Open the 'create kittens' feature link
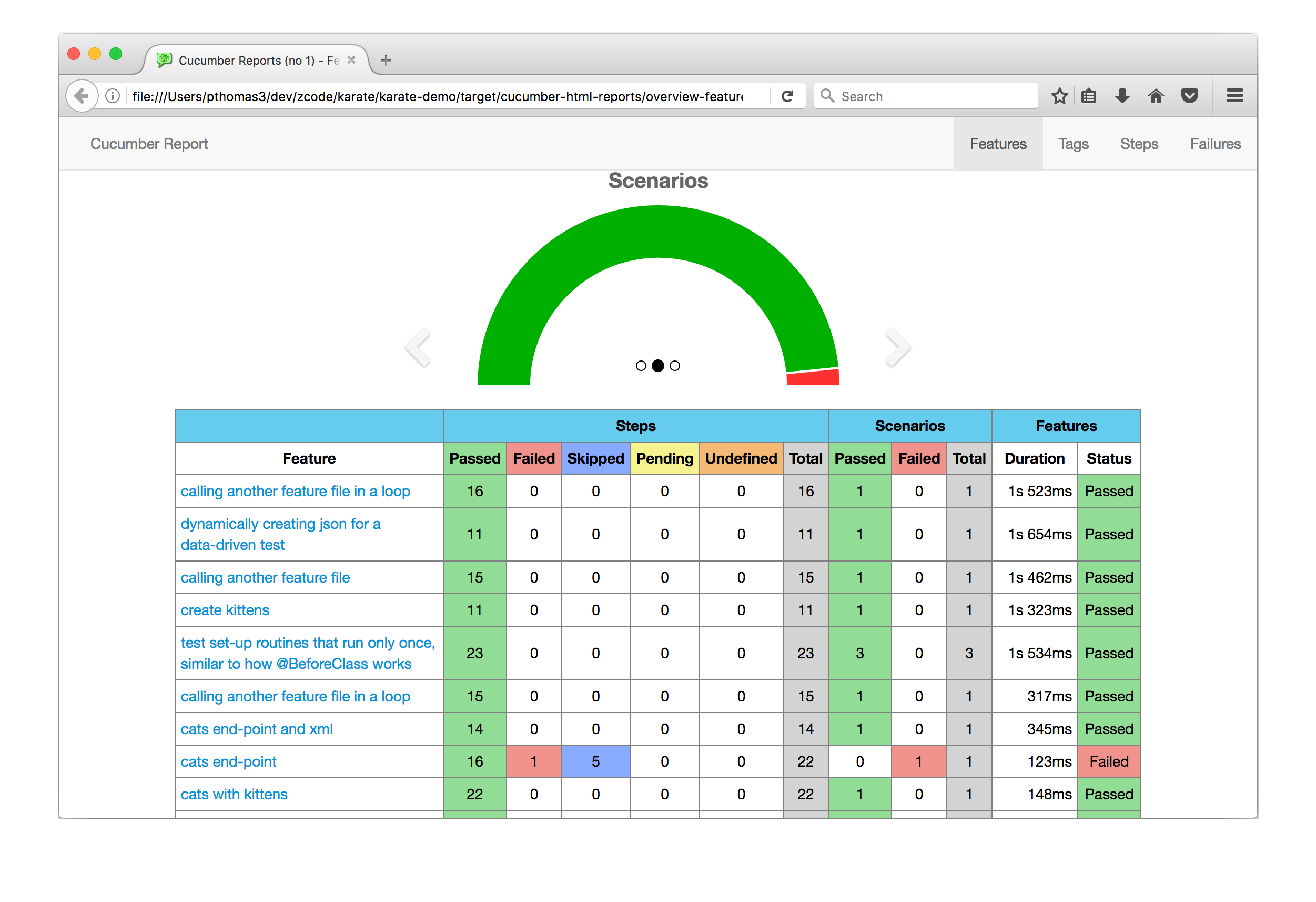This screenshot has height=902, width=1316. (x=225, y=610)
